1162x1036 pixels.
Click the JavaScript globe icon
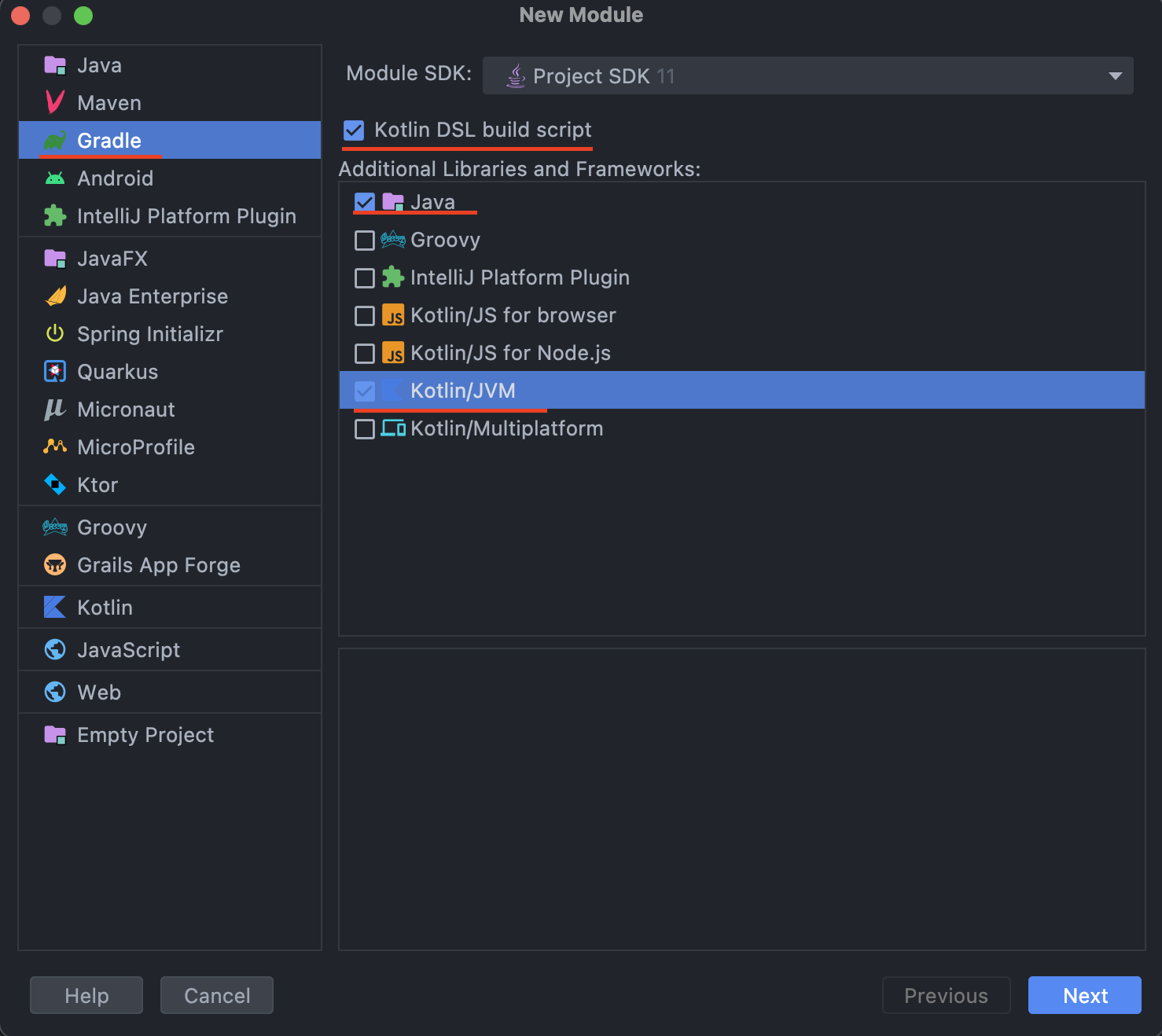tap(55, 650)
